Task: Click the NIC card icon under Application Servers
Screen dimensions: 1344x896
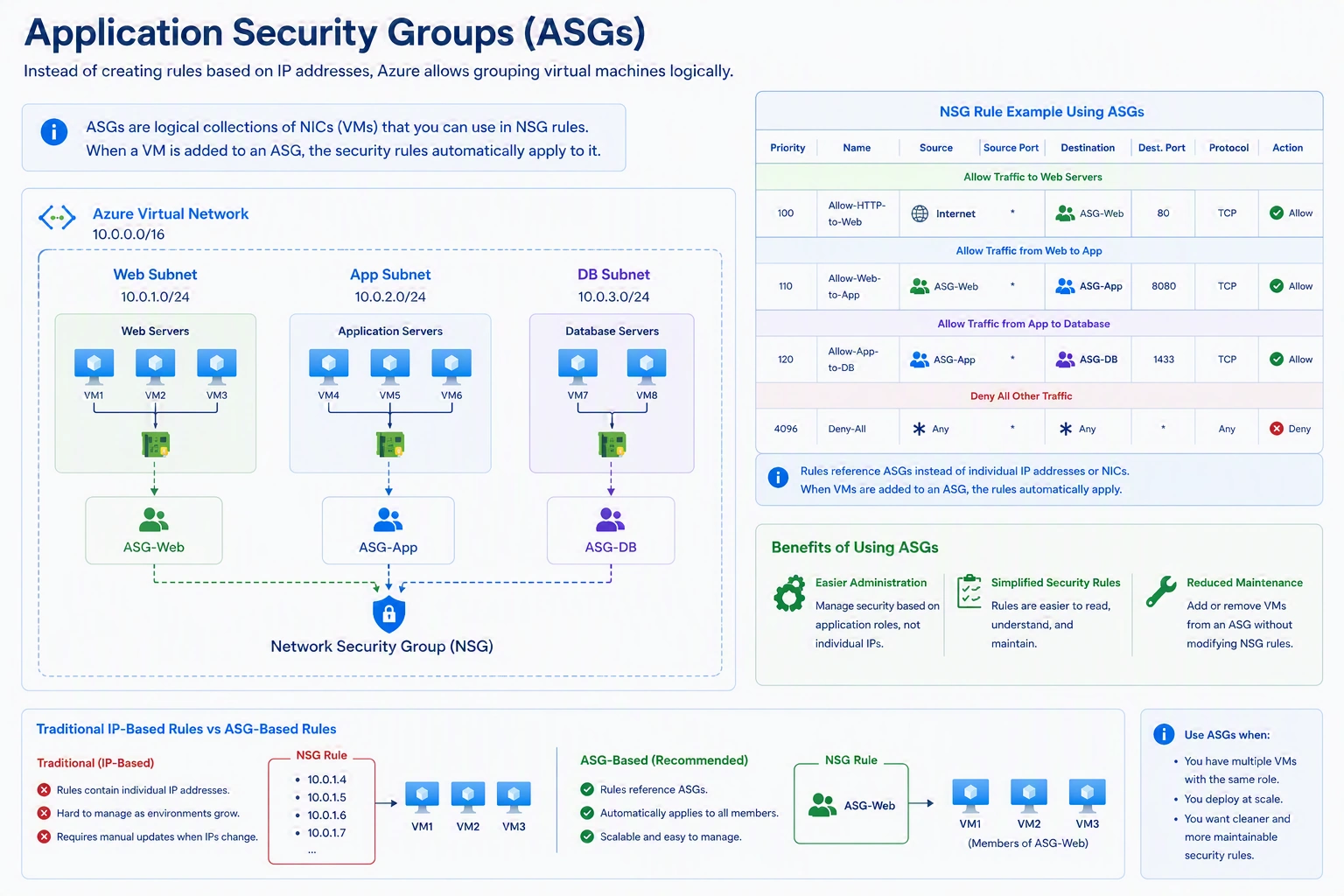Action: pos(390,444)
